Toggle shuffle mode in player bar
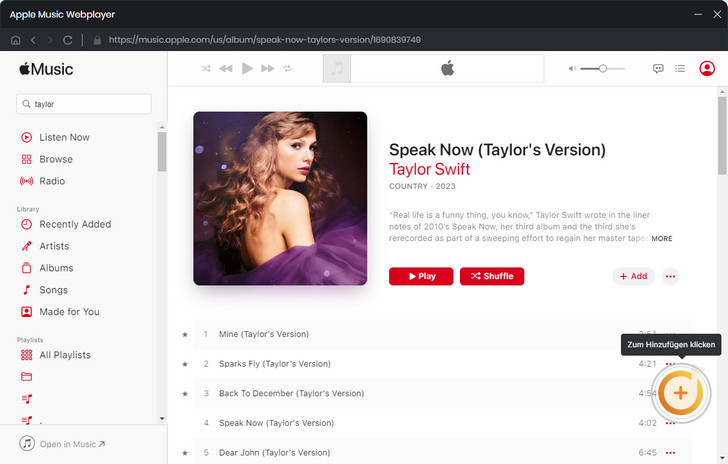Viewport: 728px width, 464px height. point(206,68)
